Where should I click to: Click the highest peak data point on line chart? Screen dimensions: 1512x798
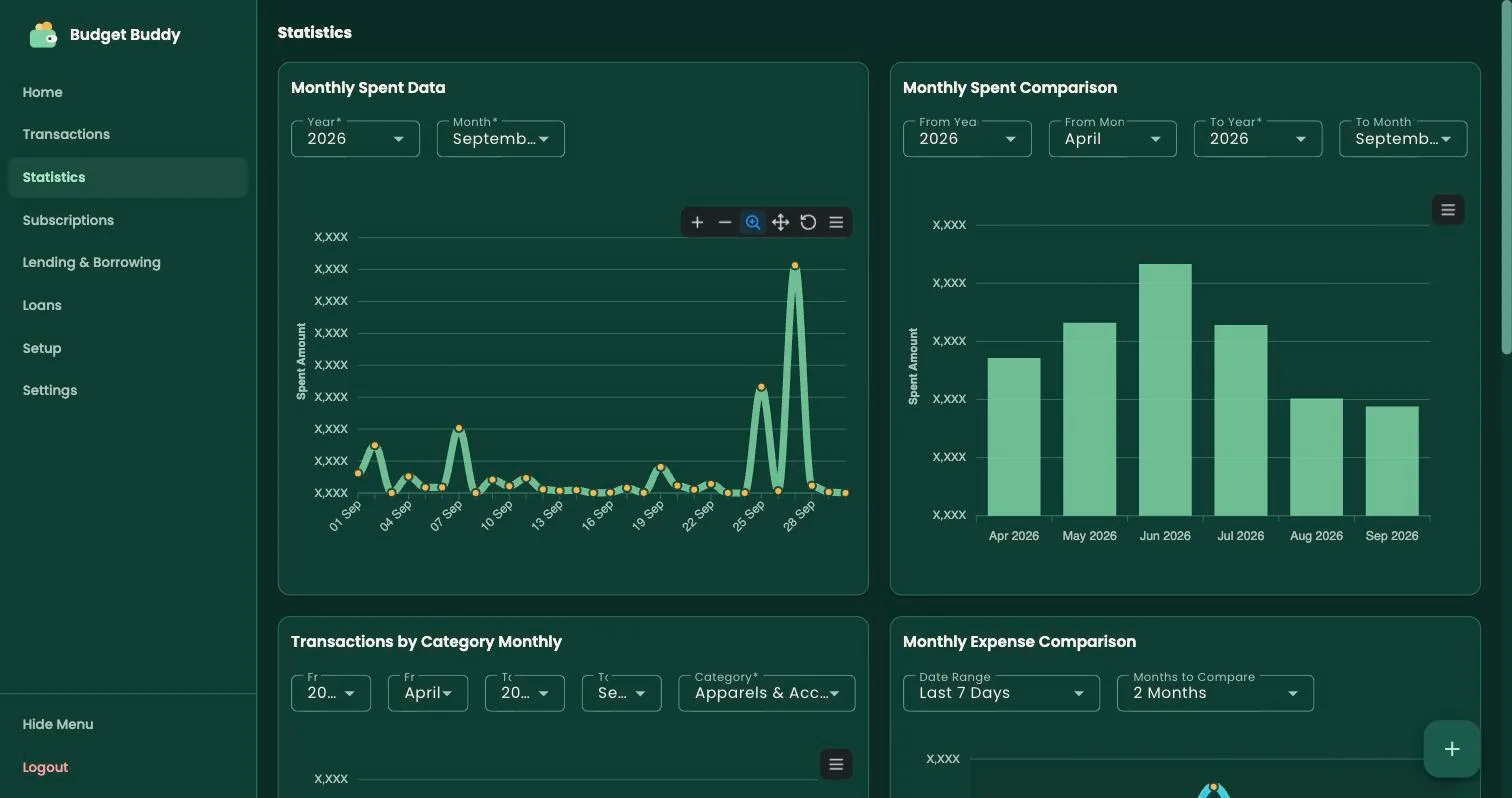point(795,265)
